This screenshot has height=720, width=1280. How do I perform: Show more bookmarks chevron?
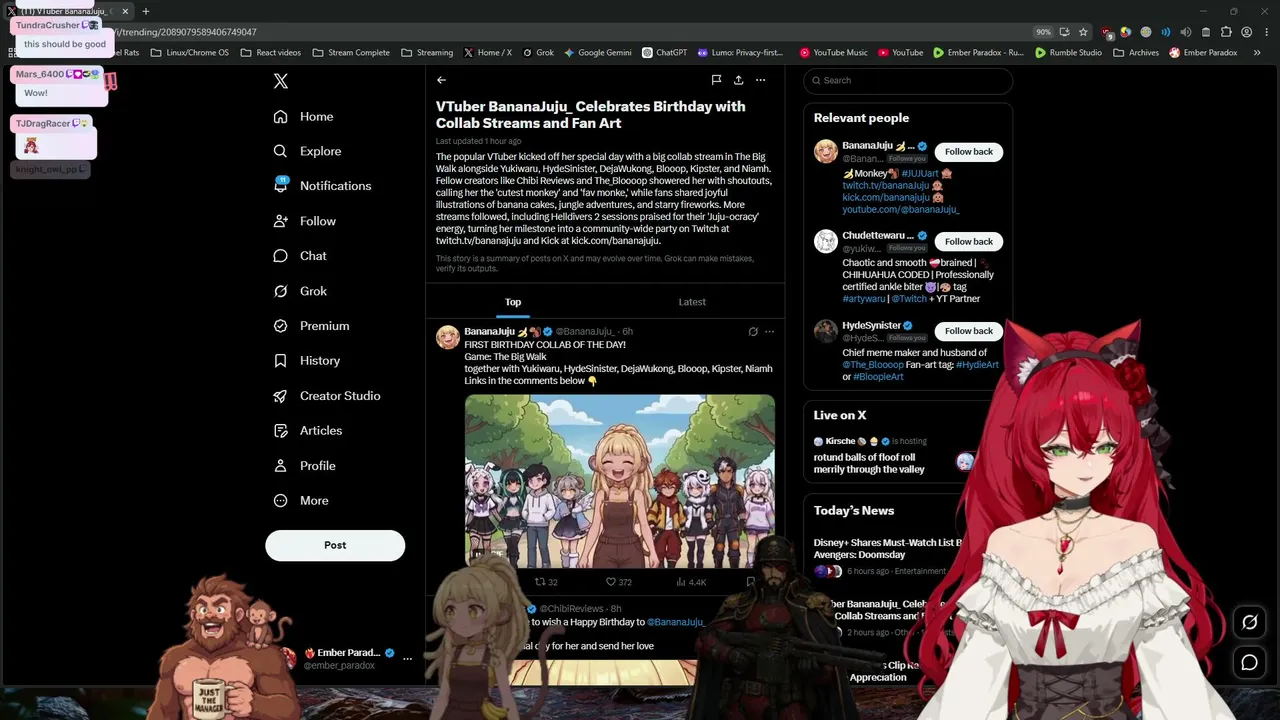point(1257,52)
